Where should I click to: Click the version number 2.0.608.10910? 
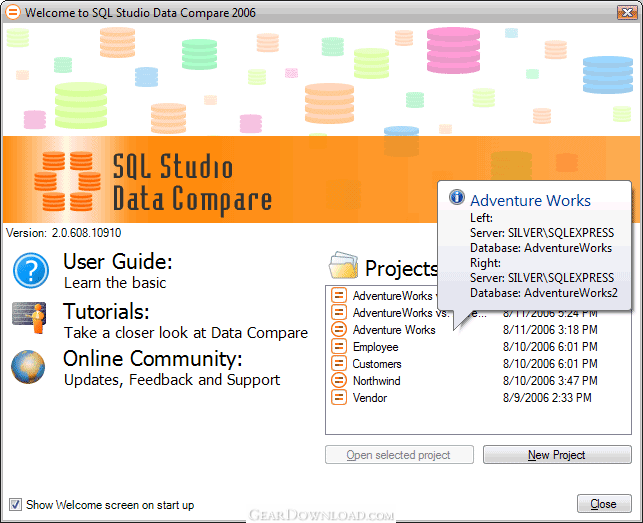pyautogui.click(x=87, y=233)
